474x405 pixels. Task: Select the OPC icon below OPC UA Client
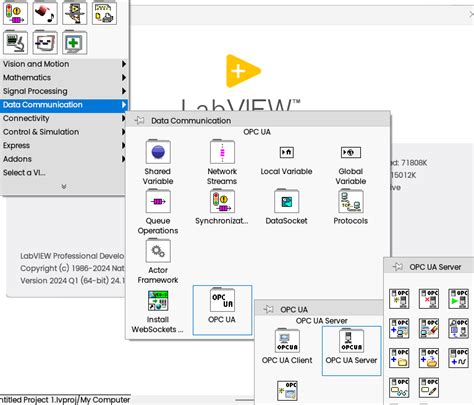pyautogui.click(x=287, y=391)
